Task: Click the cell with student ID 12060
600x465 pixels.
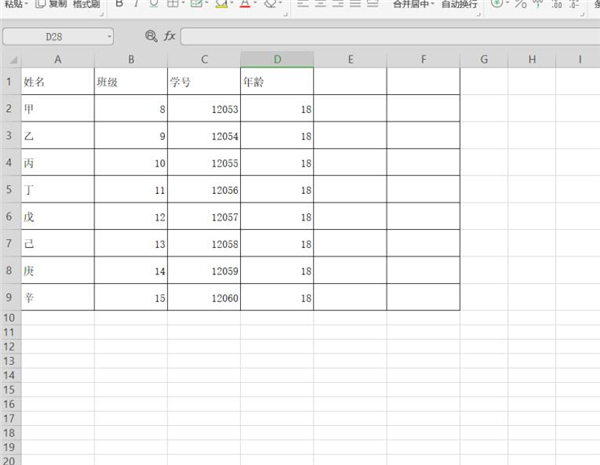Action: 204,297
